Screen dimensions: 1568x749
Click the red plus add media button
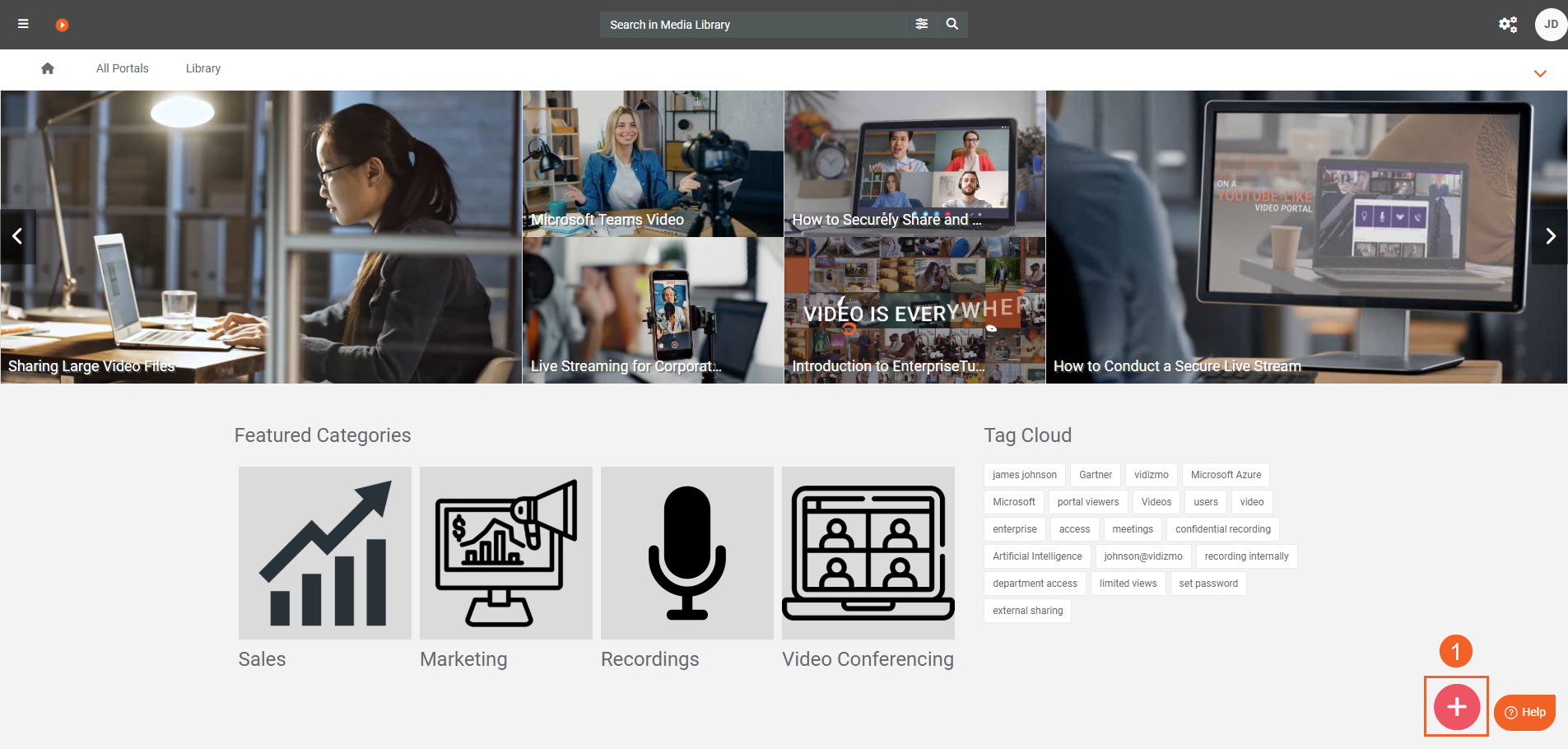point(1456,706)
